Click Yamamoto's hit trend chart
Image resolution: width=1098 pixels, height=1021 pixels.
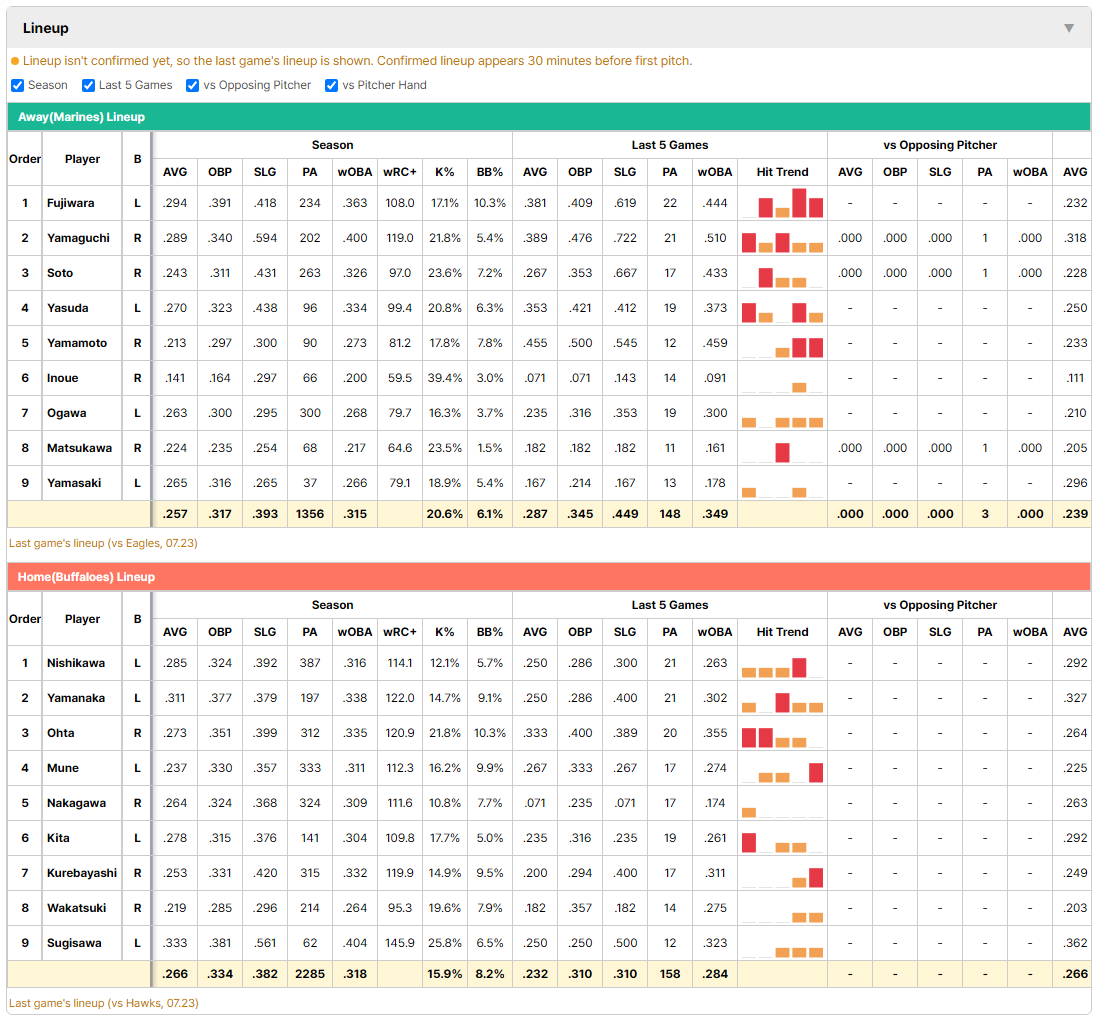[x=782, y=343]
